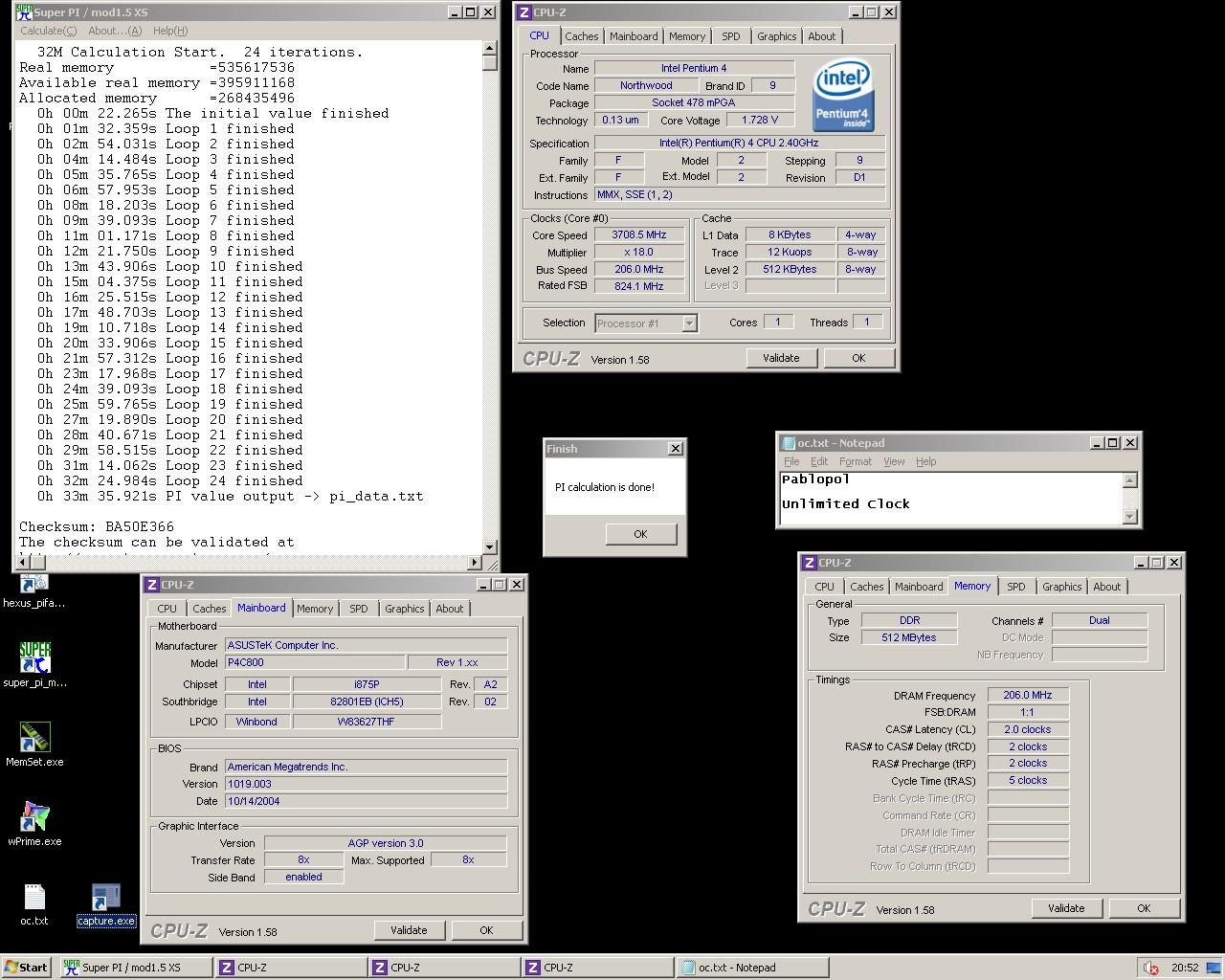
Task: Open the super_pi_mod desktop icon
Action: tap(34, 657)
